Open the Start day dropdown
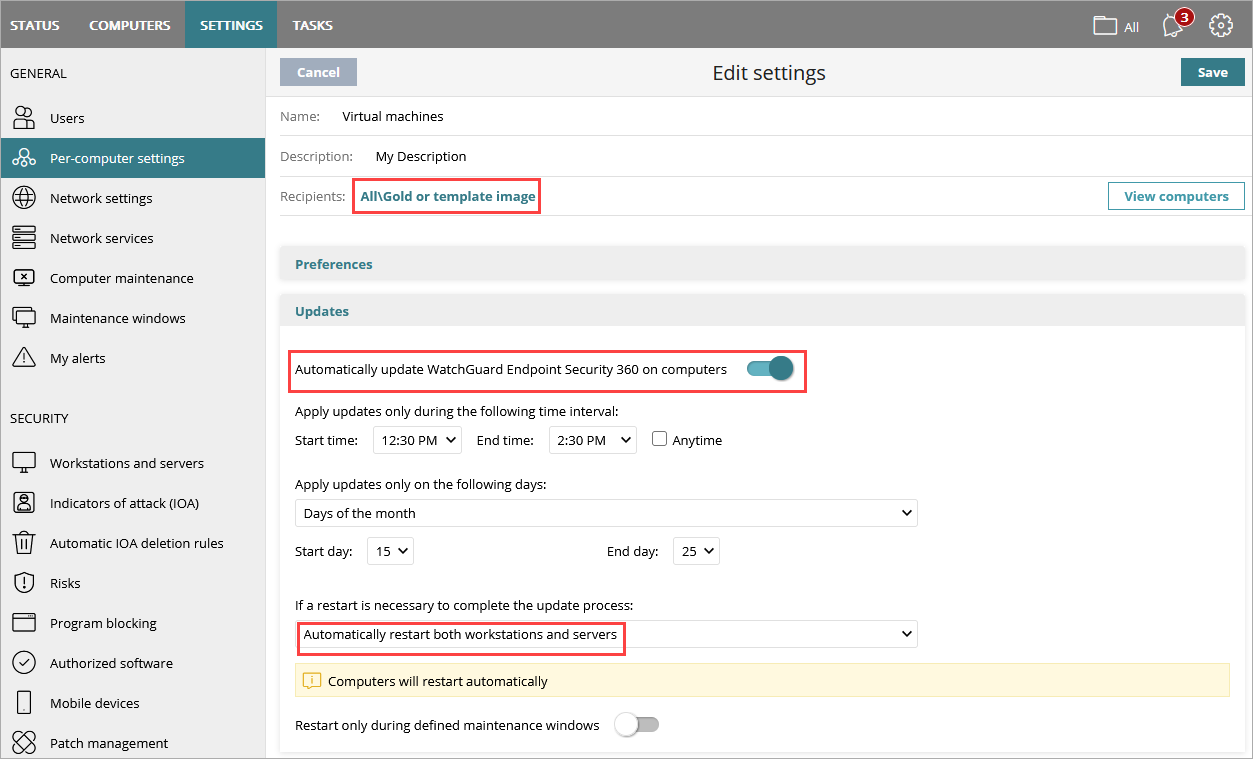Viewport: 1253px width, 759px height. 390,551
